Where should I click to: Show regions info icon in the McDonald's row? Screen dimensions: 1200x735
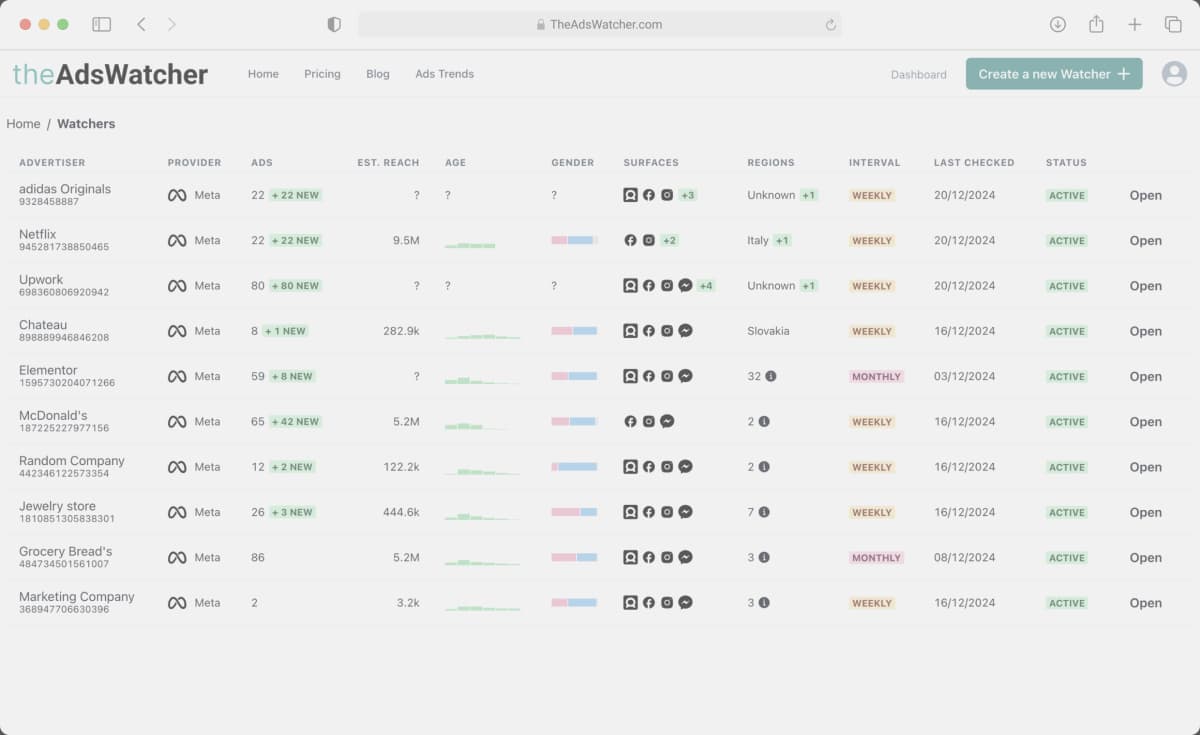[764, 422]
